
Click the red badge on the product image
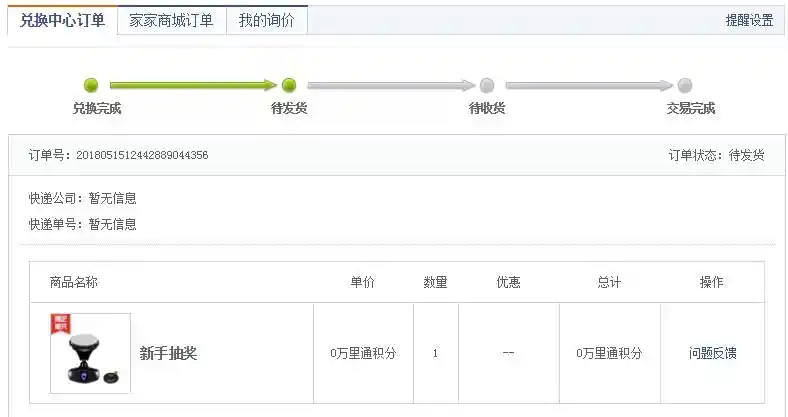pos(61,324)
